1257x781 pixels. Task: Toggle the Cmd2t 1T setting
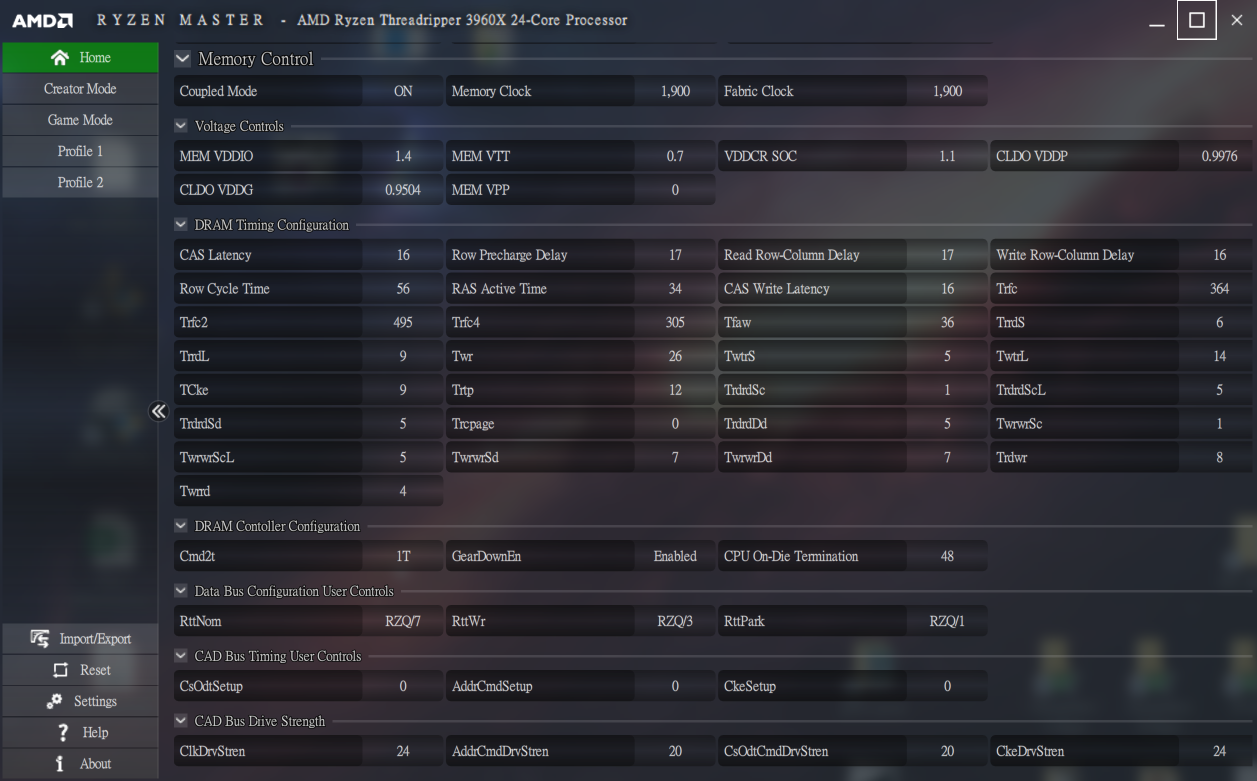[403, 556]
